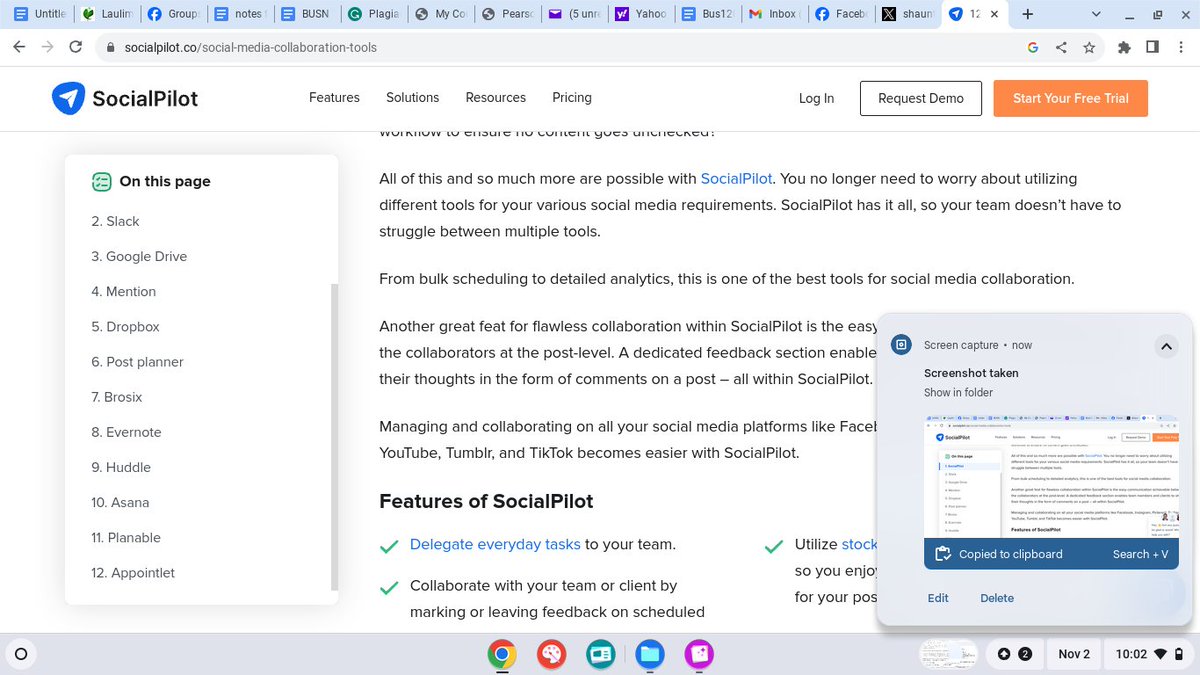Switch to the Gmail Inbox tab

773,14
